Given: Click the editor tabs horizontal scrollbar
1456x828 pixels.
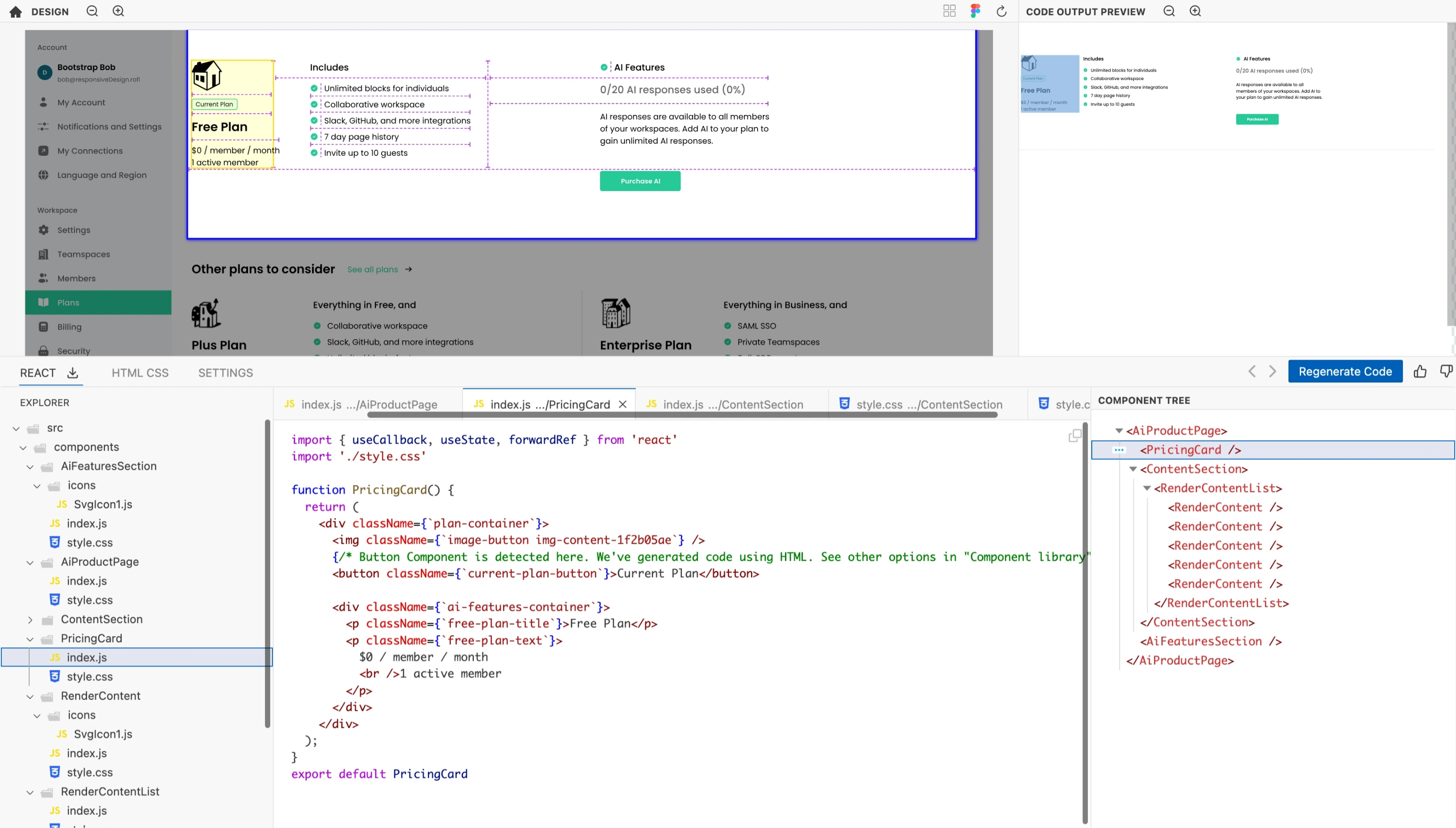Looking at the screenshot, I should point(682,415).
